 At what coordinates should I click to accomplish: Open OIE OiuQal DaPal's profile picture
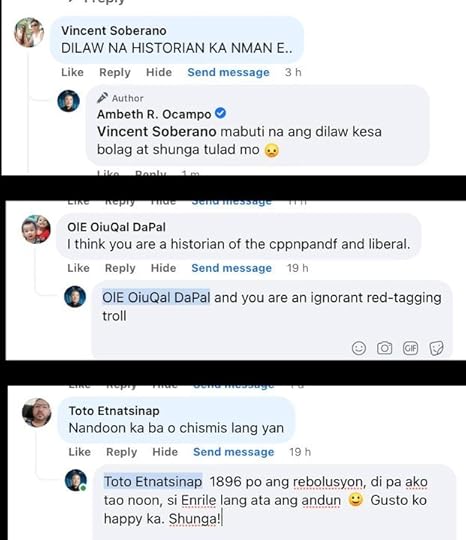[36, 229]
